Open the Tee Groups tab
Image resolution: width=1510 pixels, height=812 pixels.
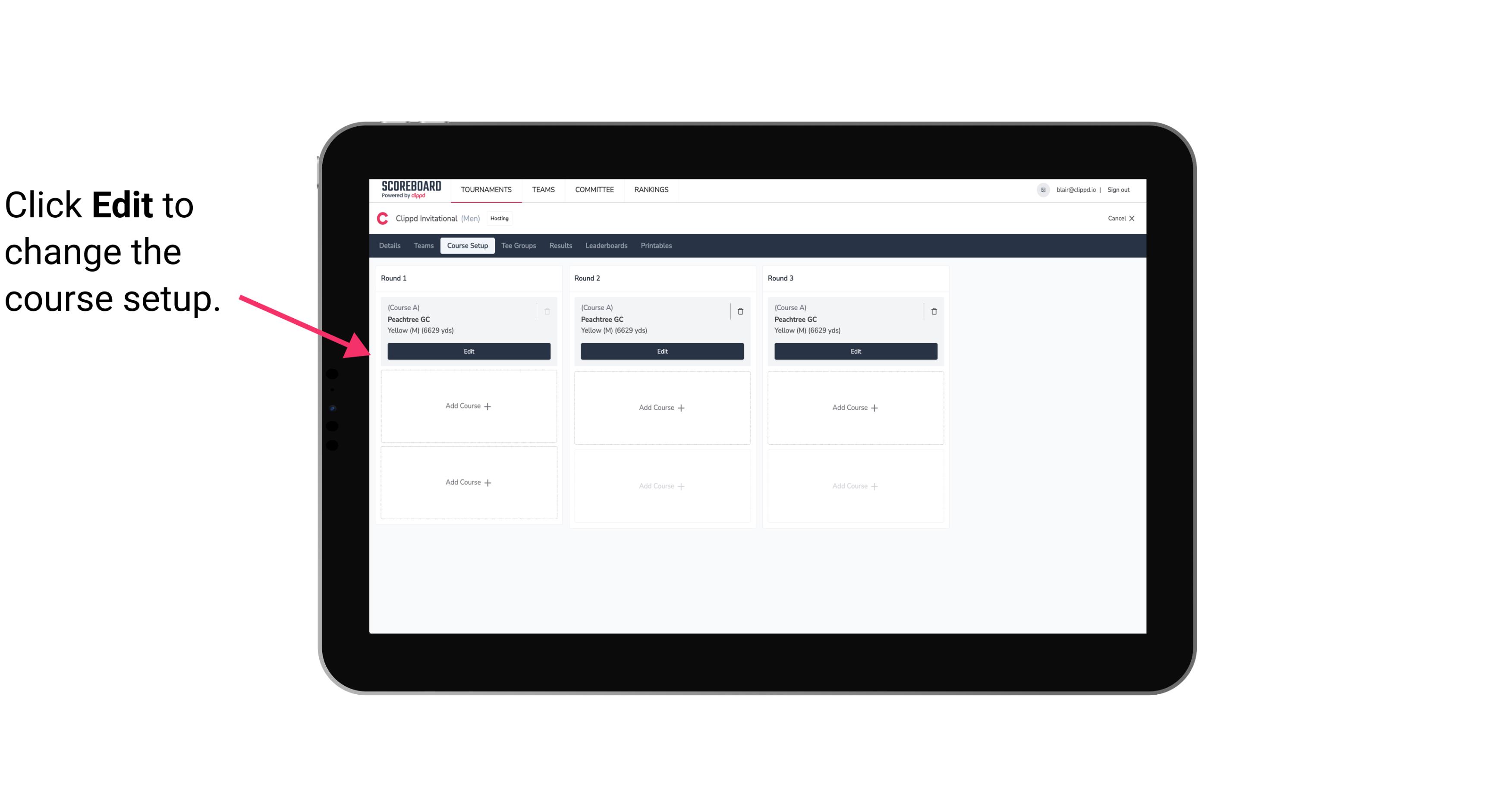518,246
